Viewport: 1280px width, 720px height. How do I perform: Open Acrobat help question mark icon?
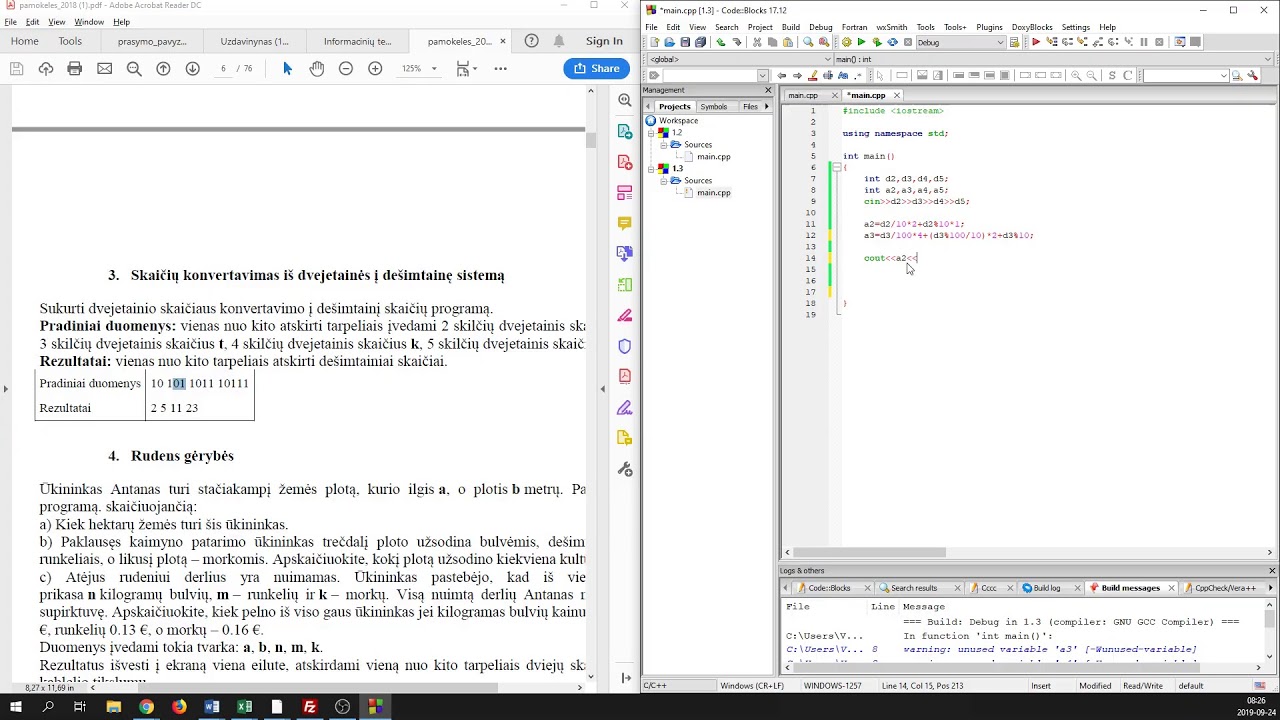click(x=531, y=41)
